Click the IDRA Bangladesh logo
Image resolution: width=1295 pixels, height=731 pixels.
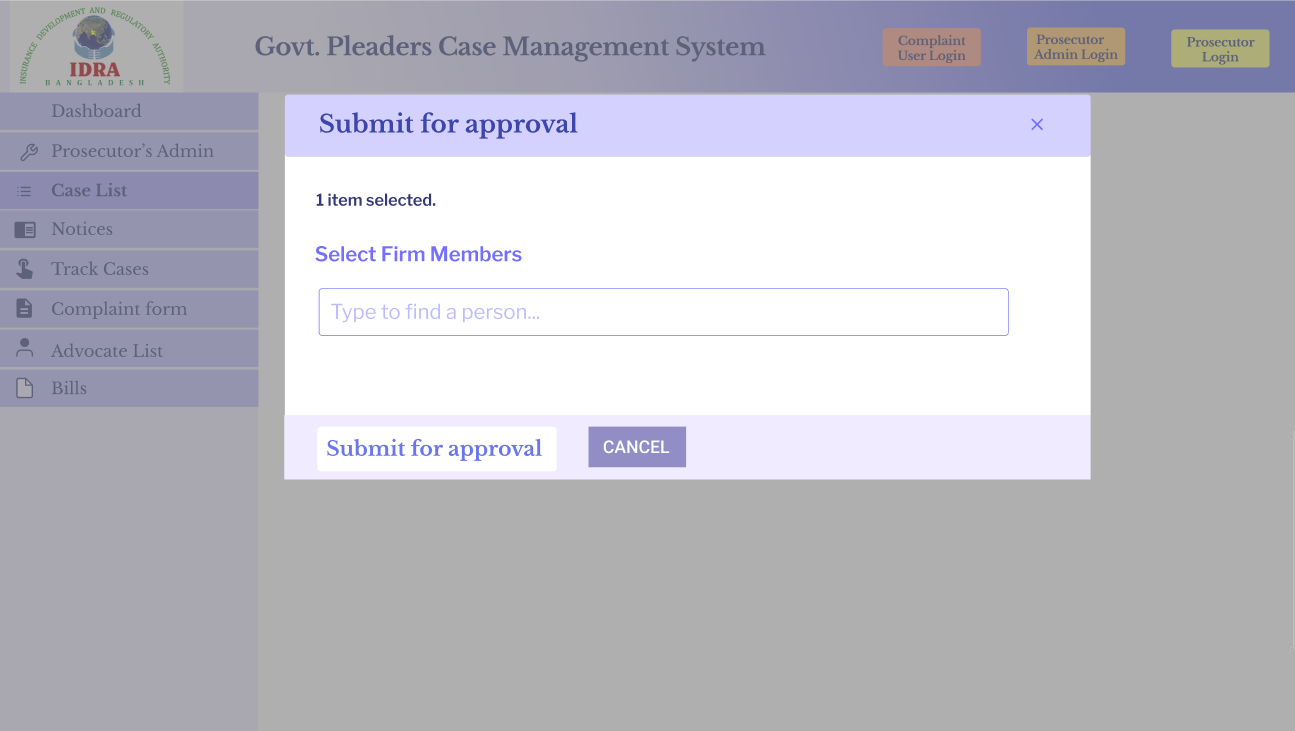click(x=96, y=46)
